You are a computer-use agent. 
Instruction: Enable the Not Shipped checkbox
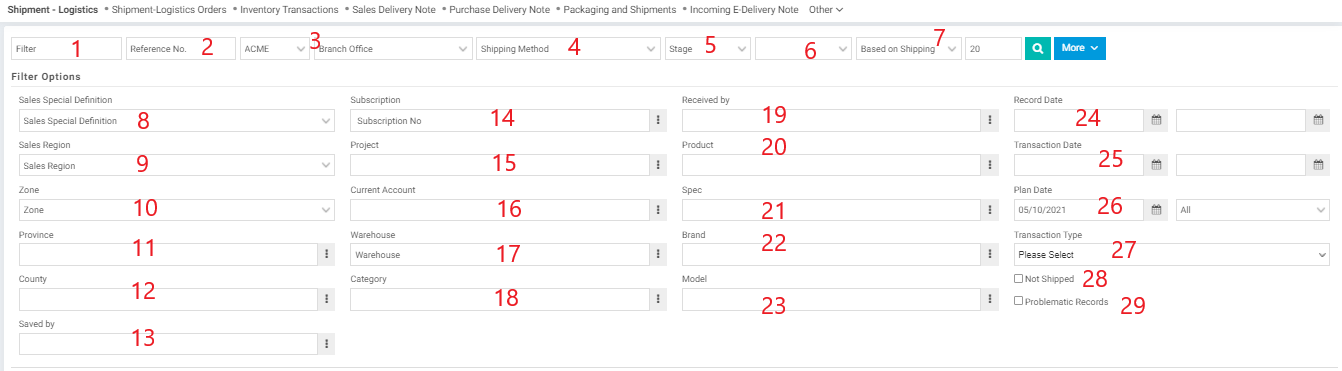pos(1018,279)
